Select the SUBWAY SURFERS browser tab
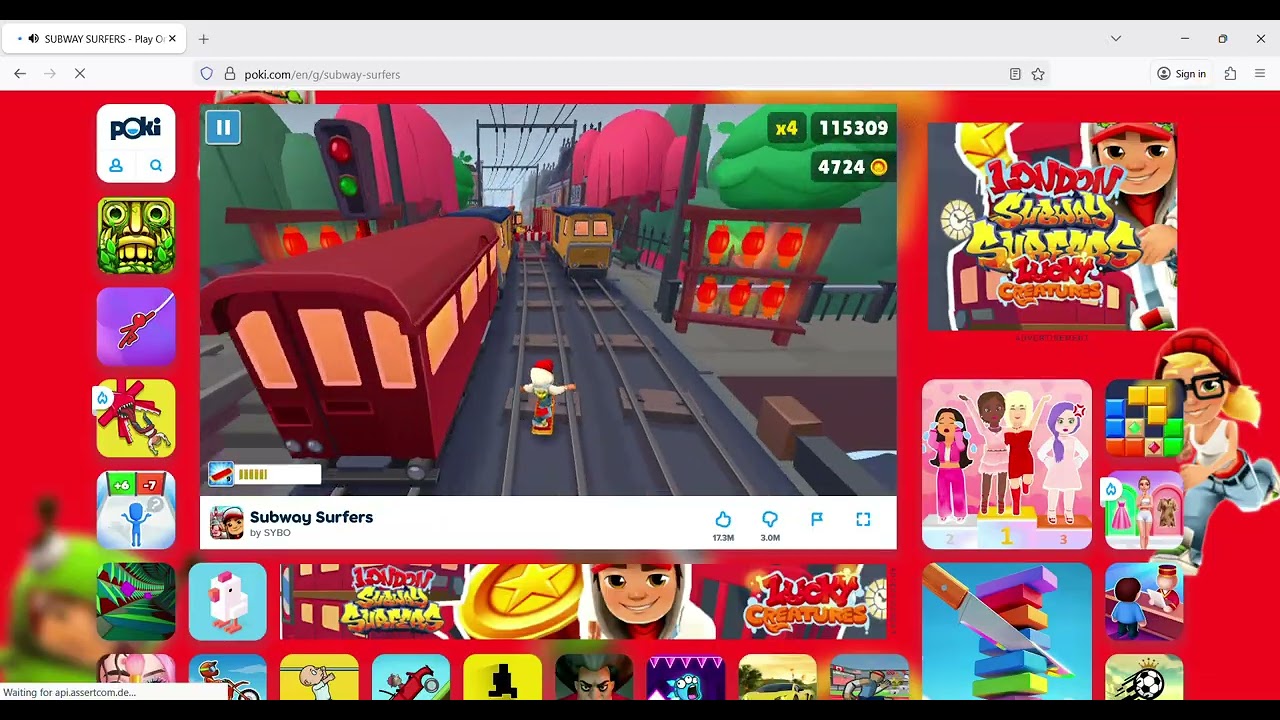The height and width of the screenshot is (720, 1280). point(92,39)
